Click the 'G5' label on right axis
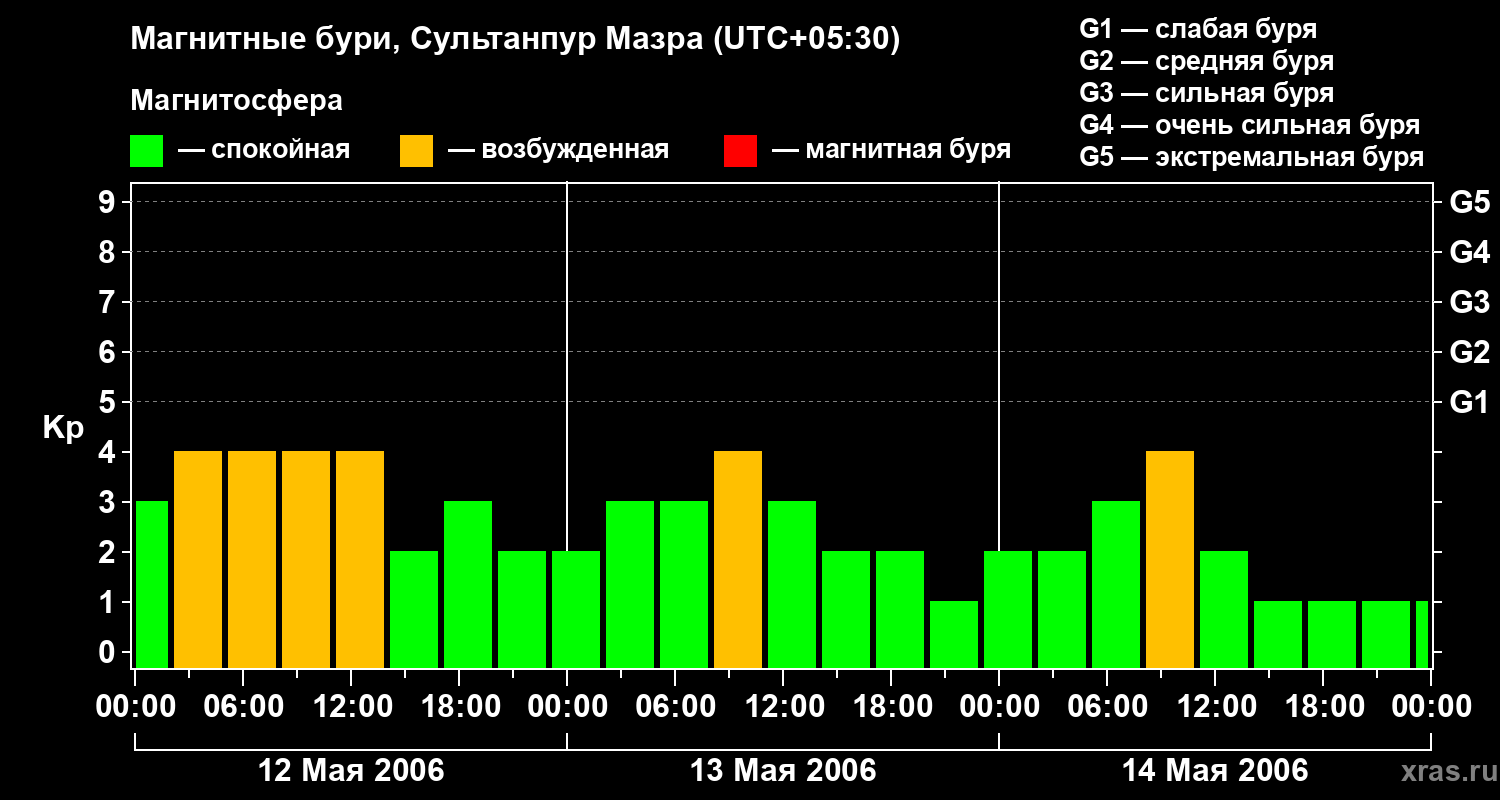 point(1470,203)
